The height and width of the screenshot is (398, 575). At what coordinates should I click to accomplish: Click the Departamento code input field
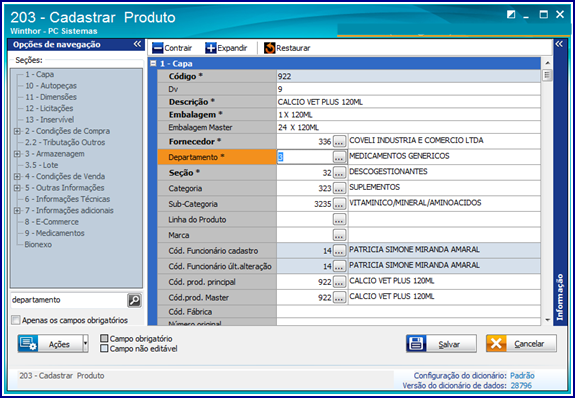pyautogui.click(x=305, y=157)
